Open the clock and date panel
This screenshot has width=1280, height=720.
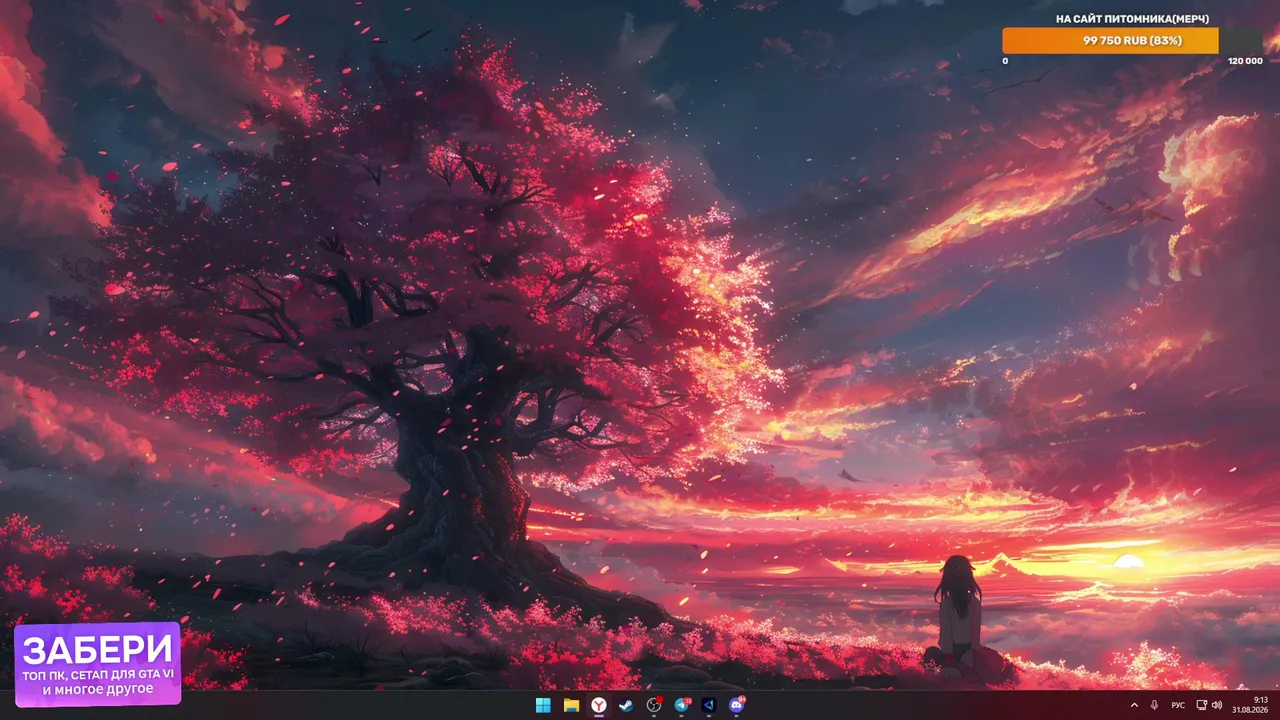1250,705
